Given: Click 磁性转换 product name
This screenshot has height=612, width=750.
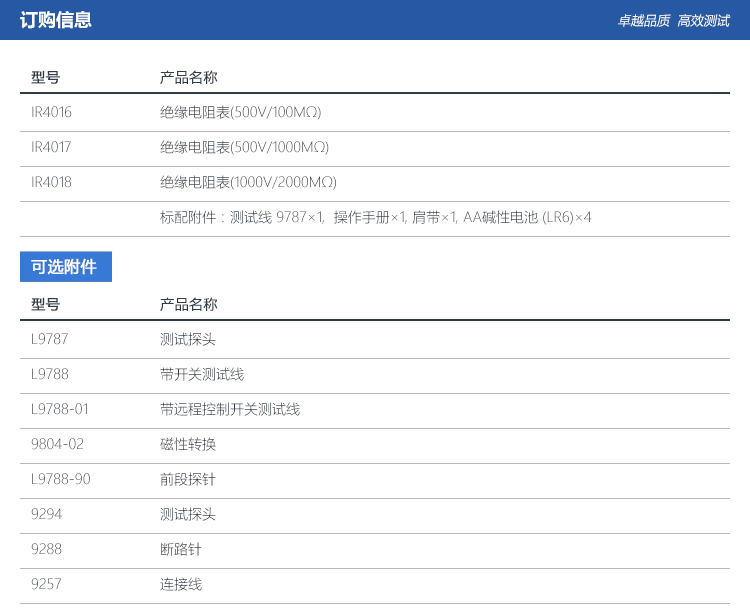Looking at the screenshot, I should [x=187, y=444].
